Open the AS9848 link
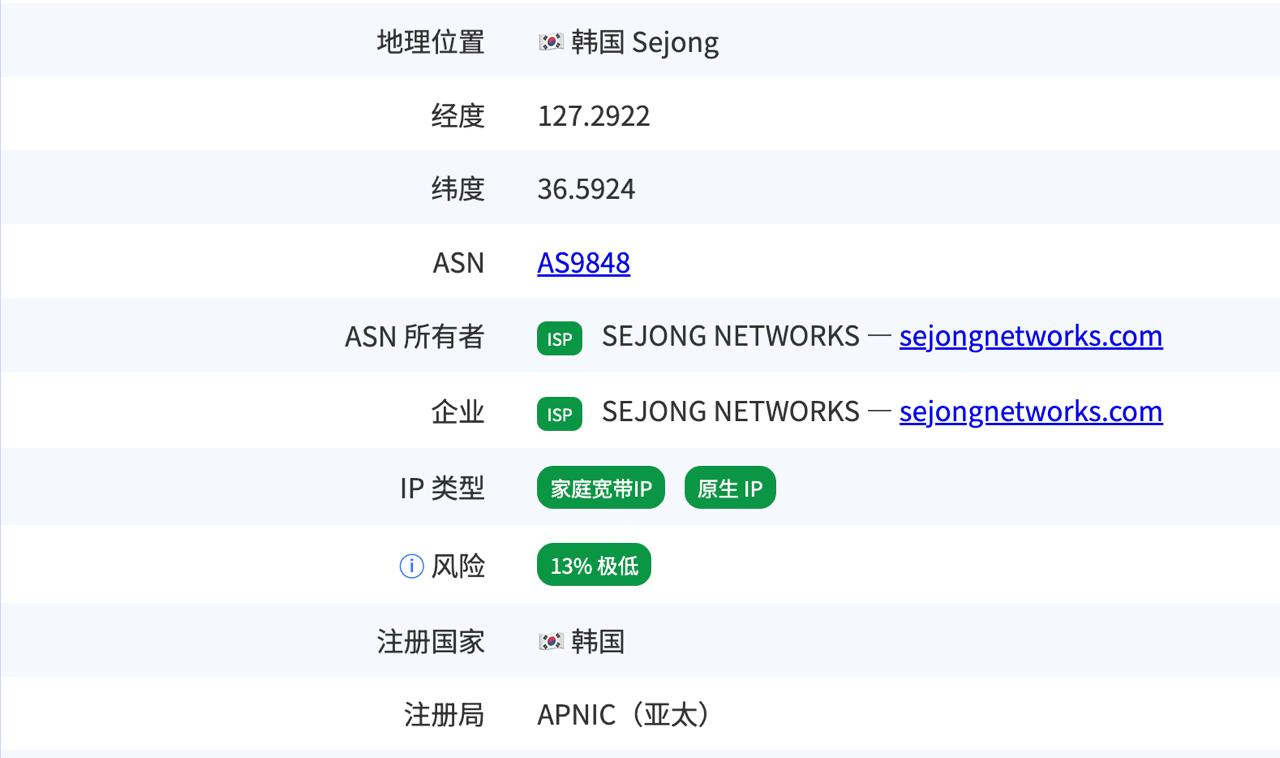This screenshot has height=758, width=1280. coord(584,263)
